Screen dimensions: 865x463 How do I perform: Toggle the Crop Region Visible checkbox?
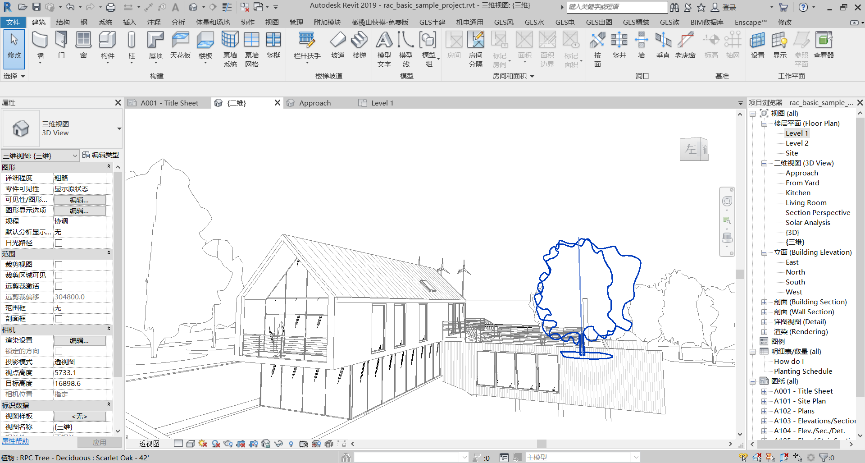click(x=58, y=275)
